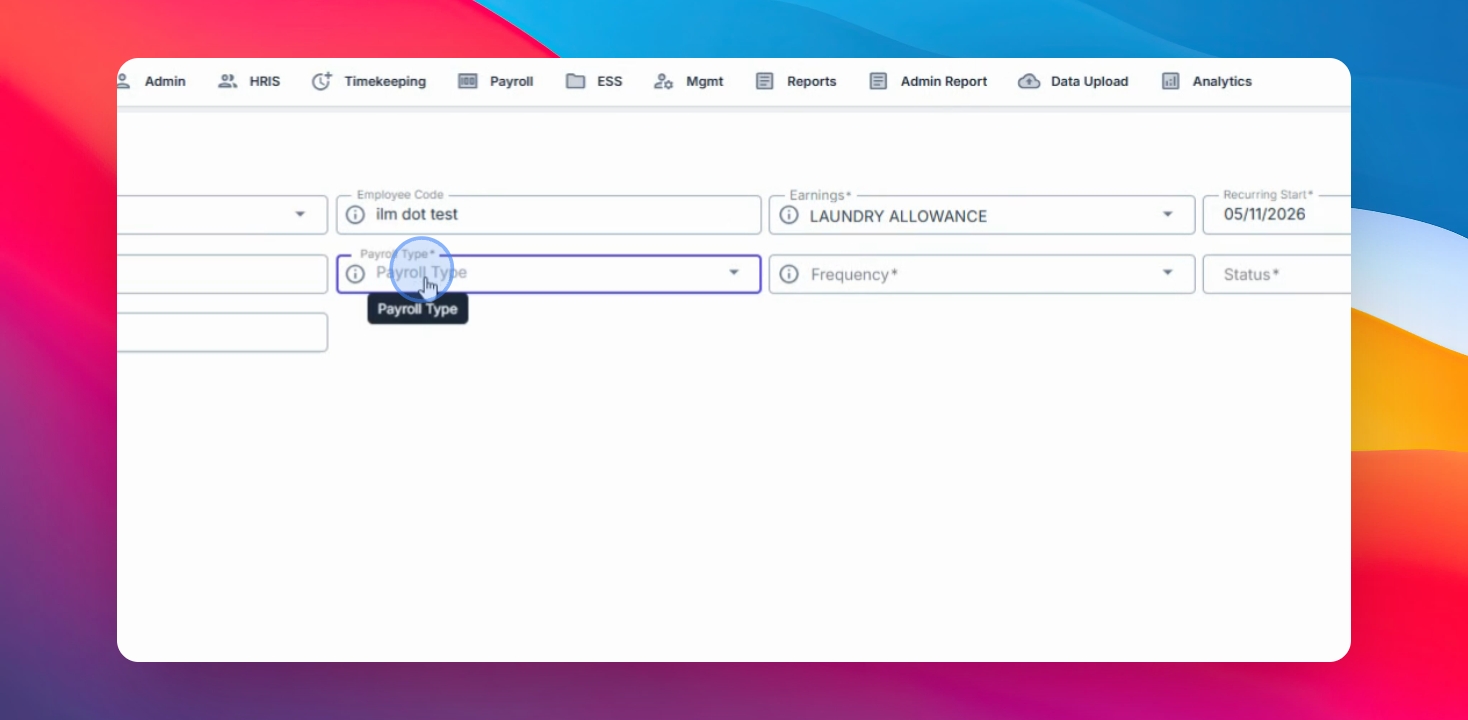The image size is (1468, 720).
Task: Click the Recurring Start date field
Action: tap(1277, 215)
